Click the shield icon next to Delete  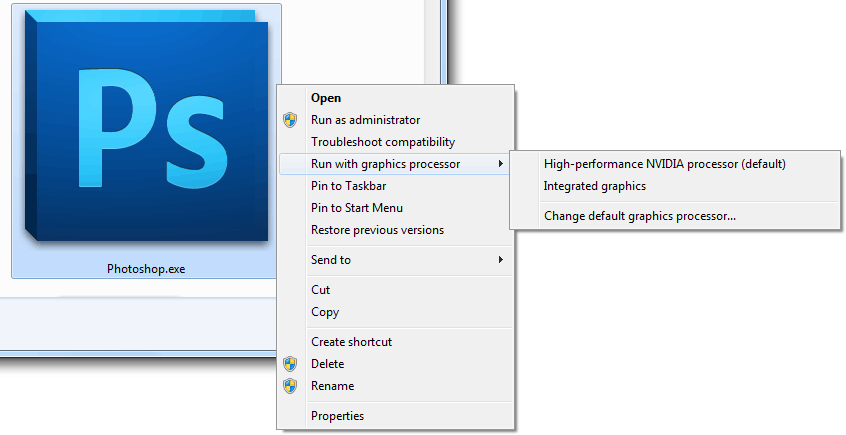pos(290,364)
